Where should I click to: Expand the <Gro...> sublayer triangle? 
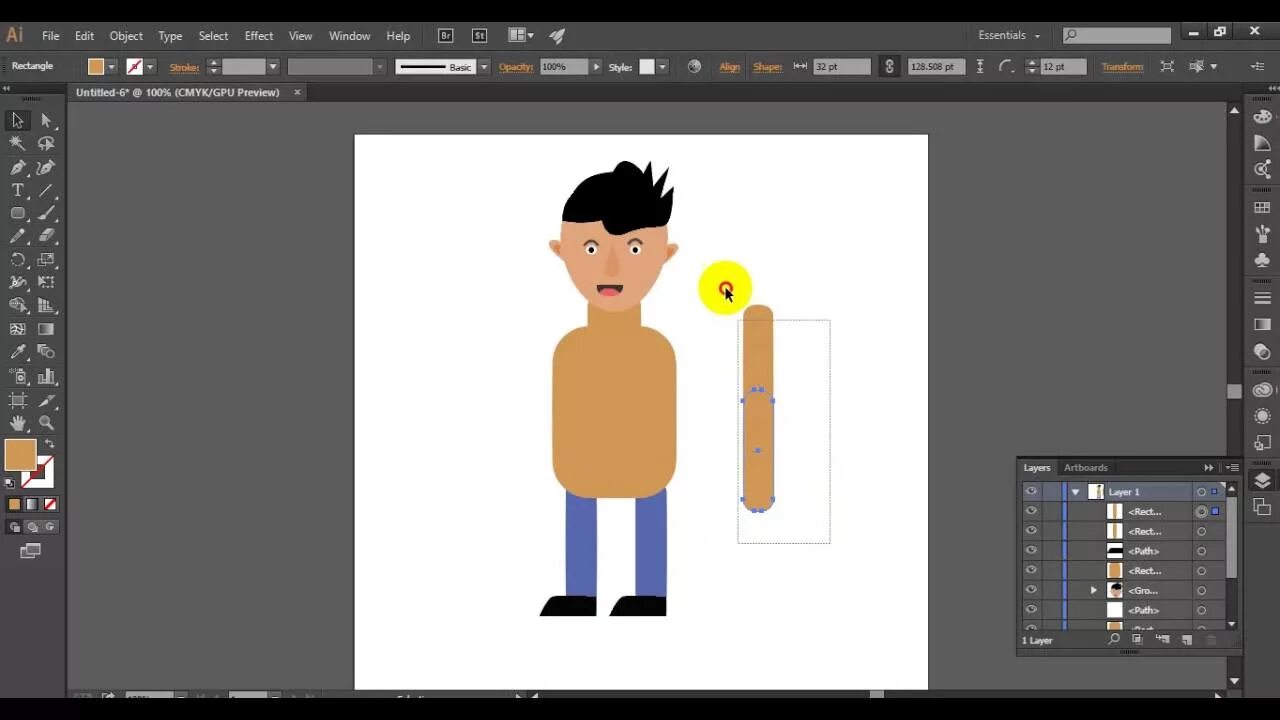(x=1094, y=591)
